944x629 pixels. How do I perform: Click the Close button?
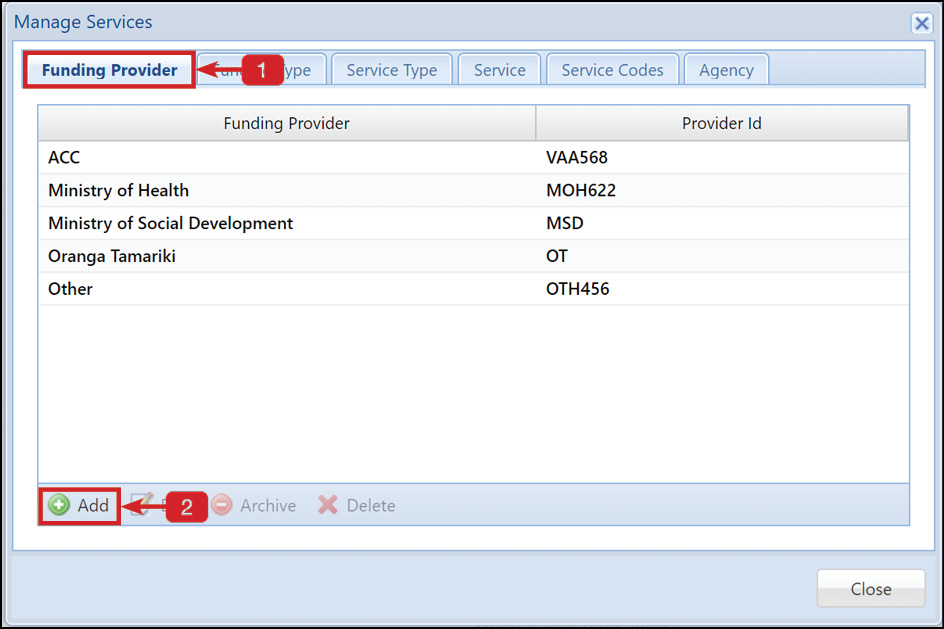tap(871, 589)
